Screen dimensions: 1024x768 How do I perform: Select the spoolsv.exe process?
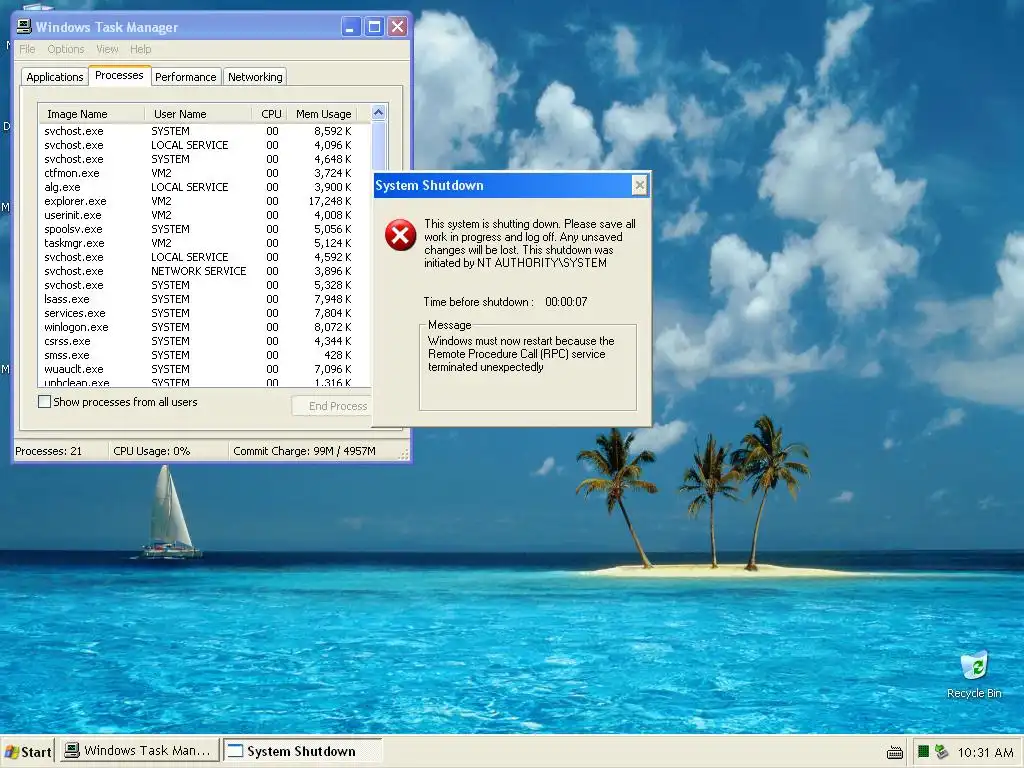click(x=204, y=229)
